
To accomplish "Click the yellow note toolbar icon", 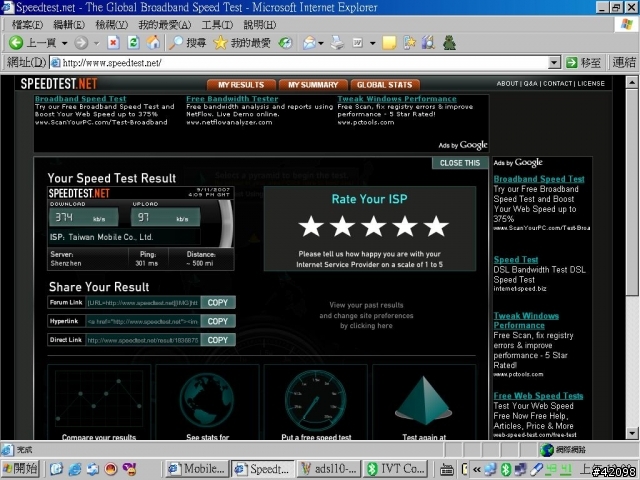I will click(x=389, y=42).
